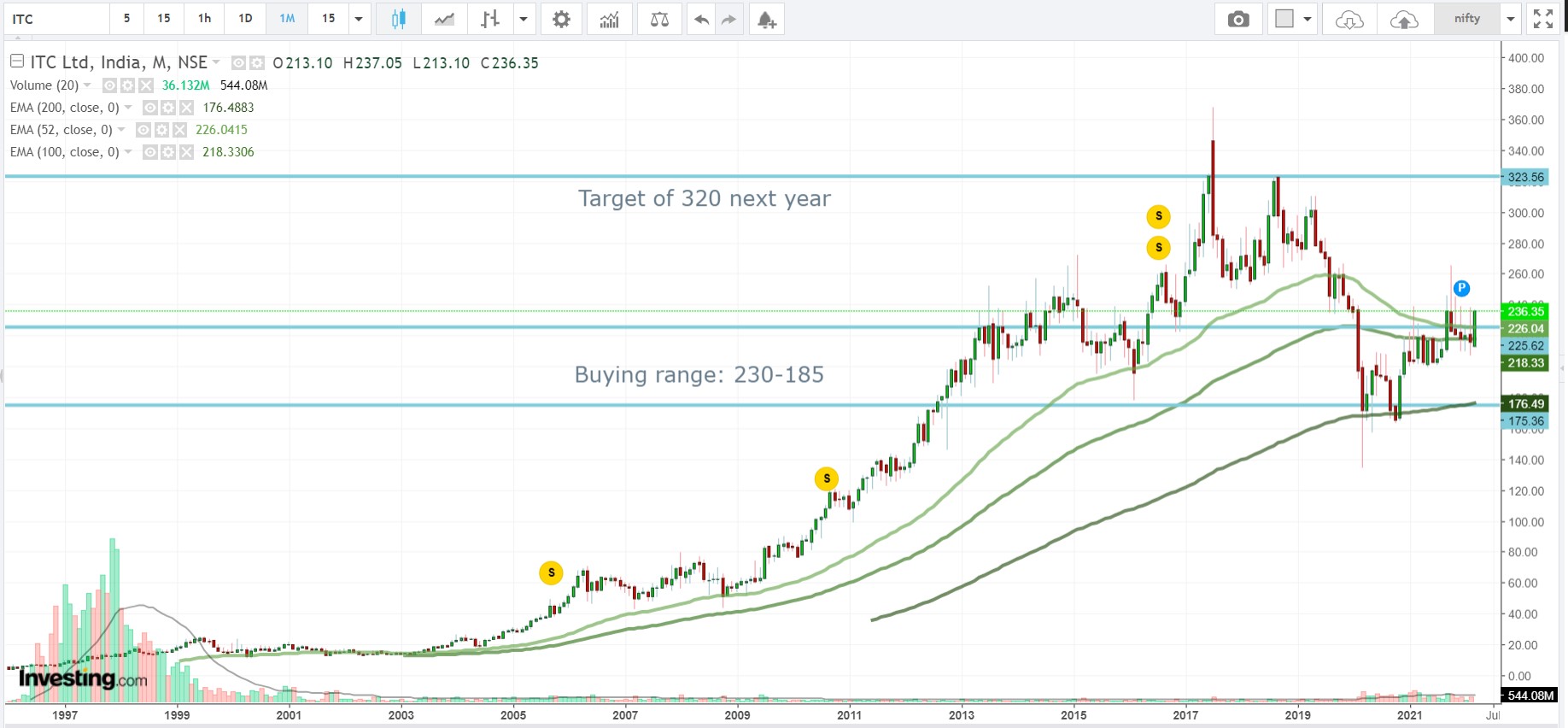Expand the EMA (52, close, 0) legend arrow

[x=121, y=129]
